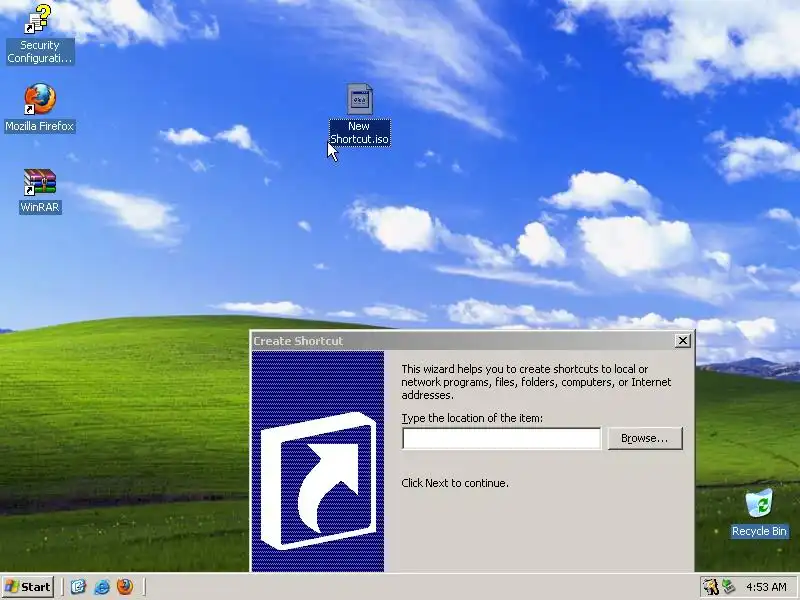Click the network connection tray icon
This screenshot has height=600, width=800.
728,587
